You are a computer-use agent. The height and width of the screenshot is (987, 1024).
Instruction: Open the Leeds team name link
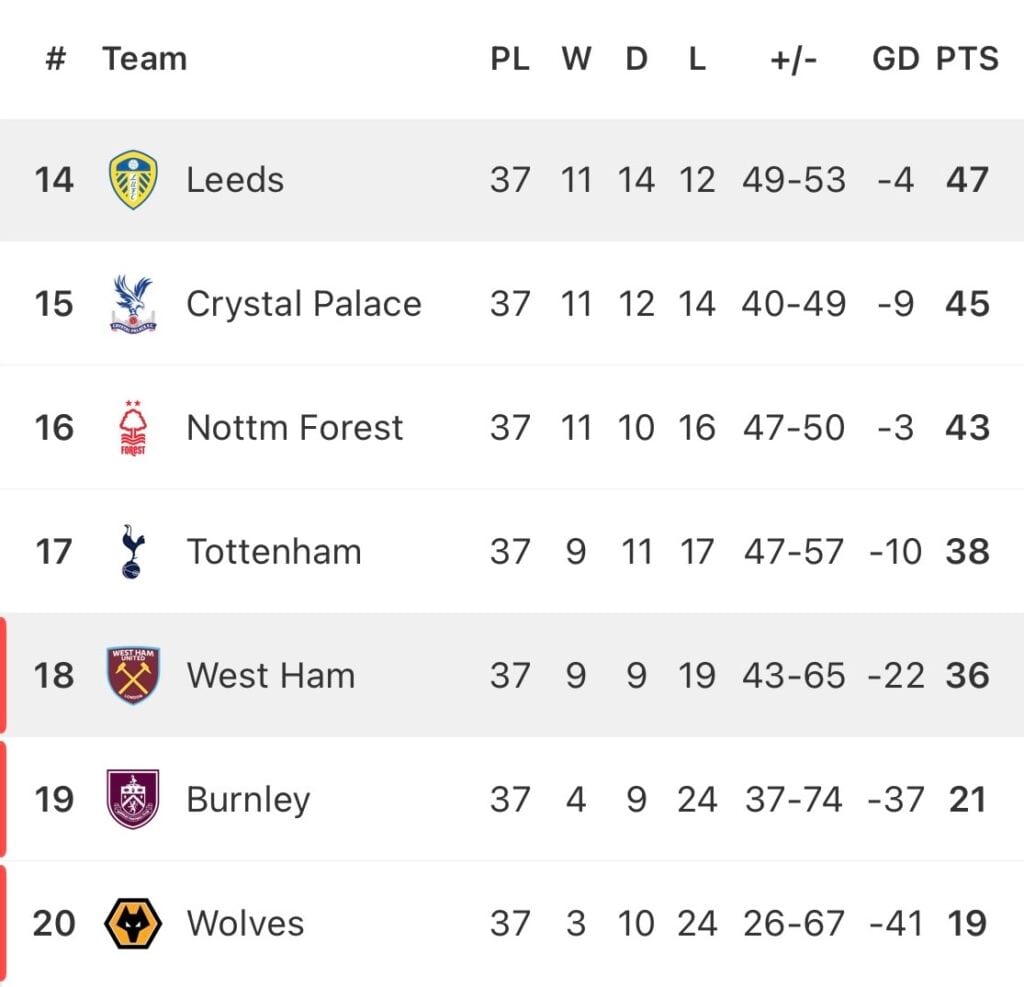click(235, 180)
